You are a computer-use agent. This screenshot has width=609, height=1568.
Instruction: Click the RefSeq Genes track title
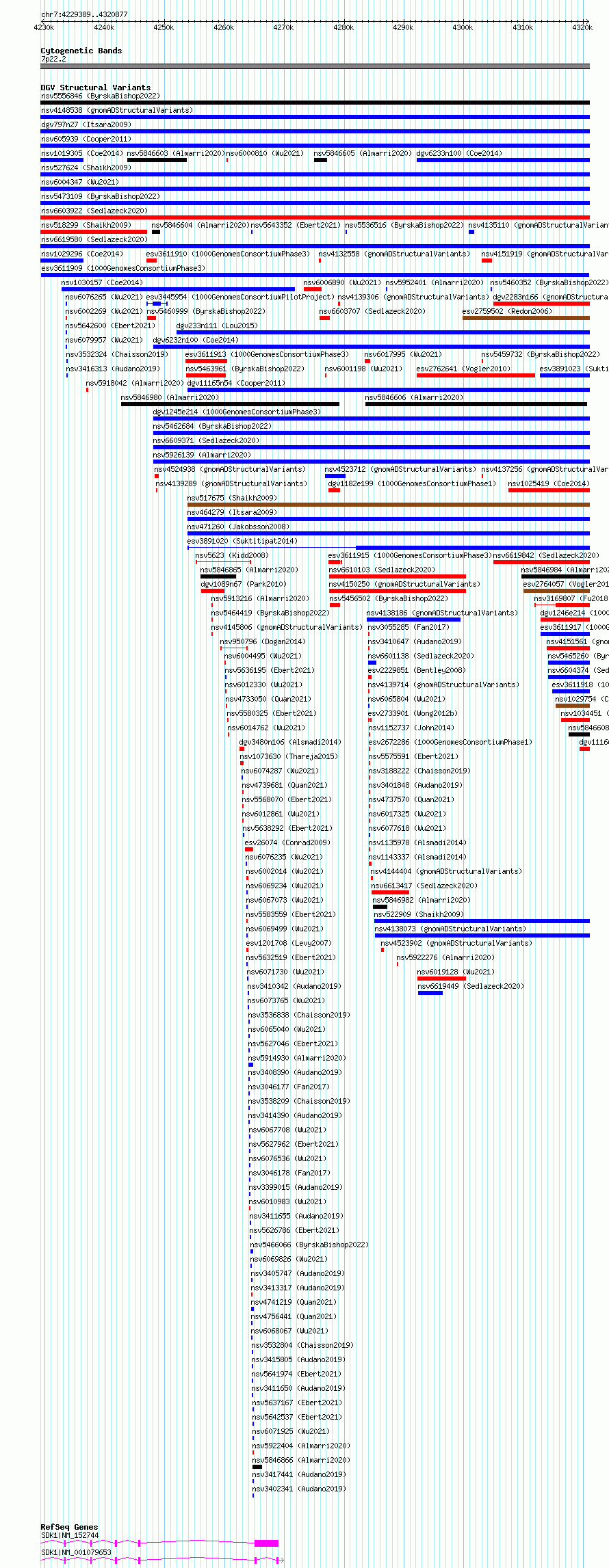pos(69,1527)
